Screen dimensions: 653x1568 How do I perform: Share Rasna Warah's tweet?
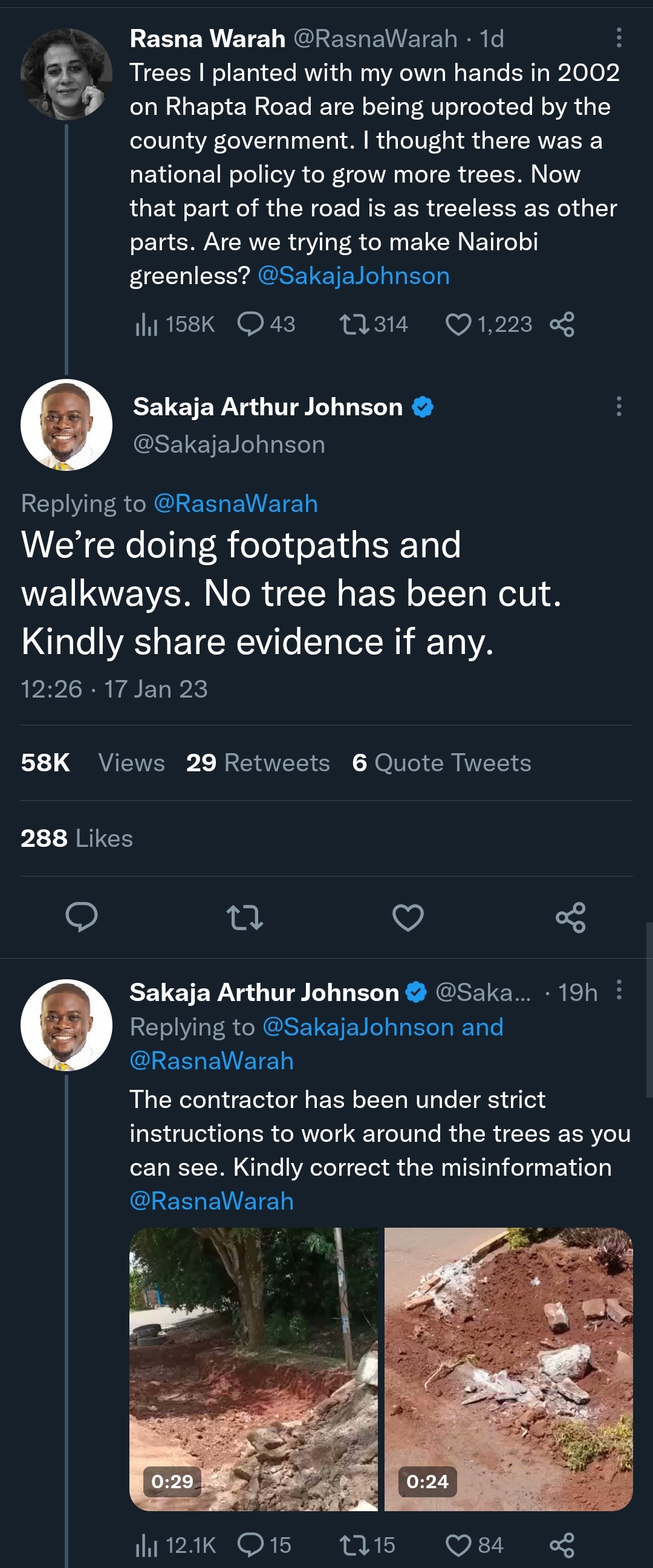(562, 325)
